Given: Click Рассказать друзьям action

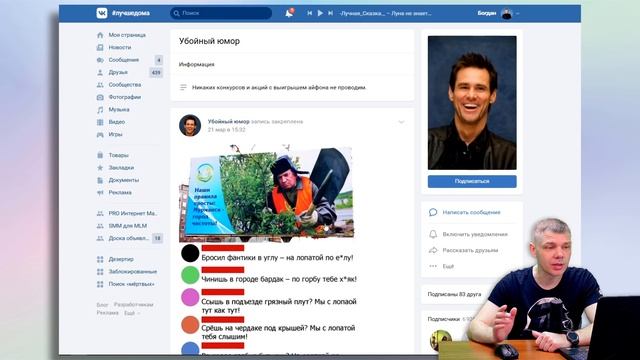Looking at the screenshot, I should tap(470, 250).
